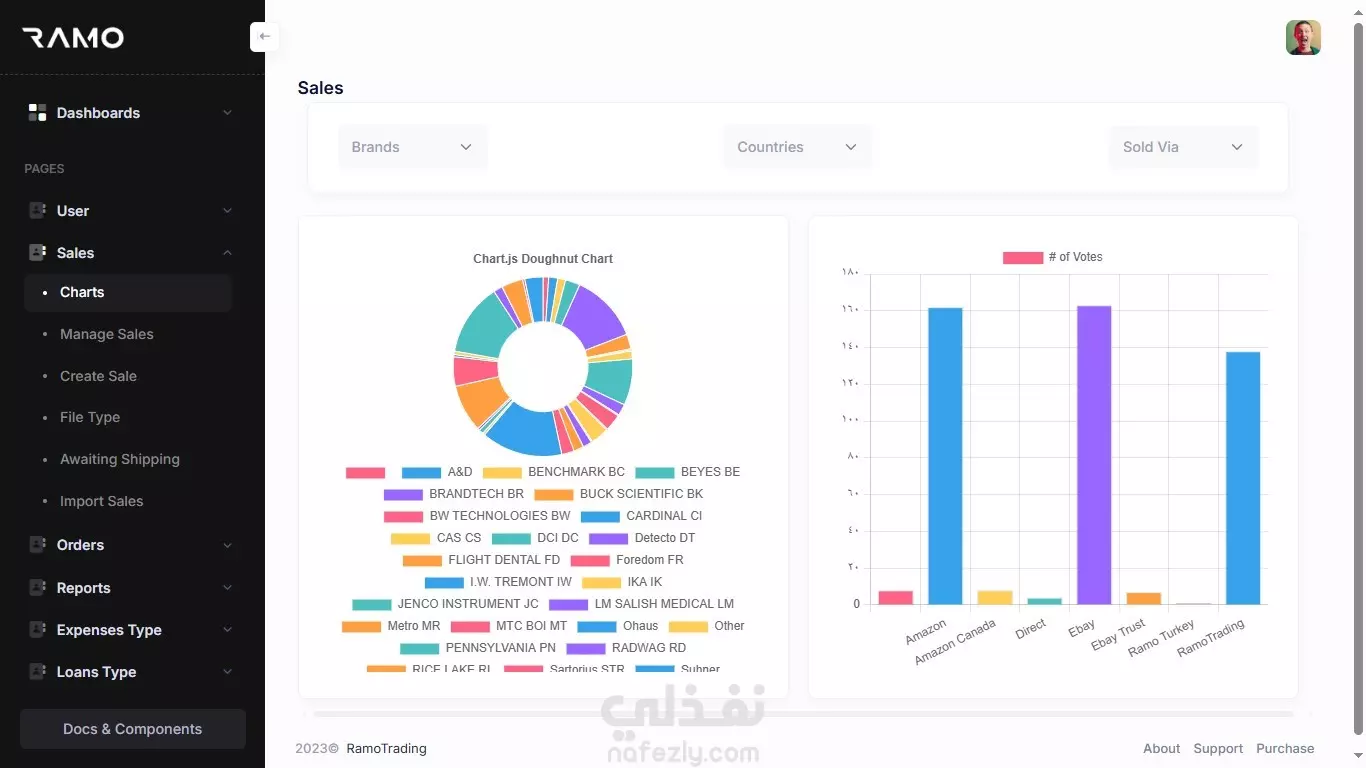Click the Orders menu icon
Screen dimensions: 1366x768
pyautogui.click(x=37, y=545)
